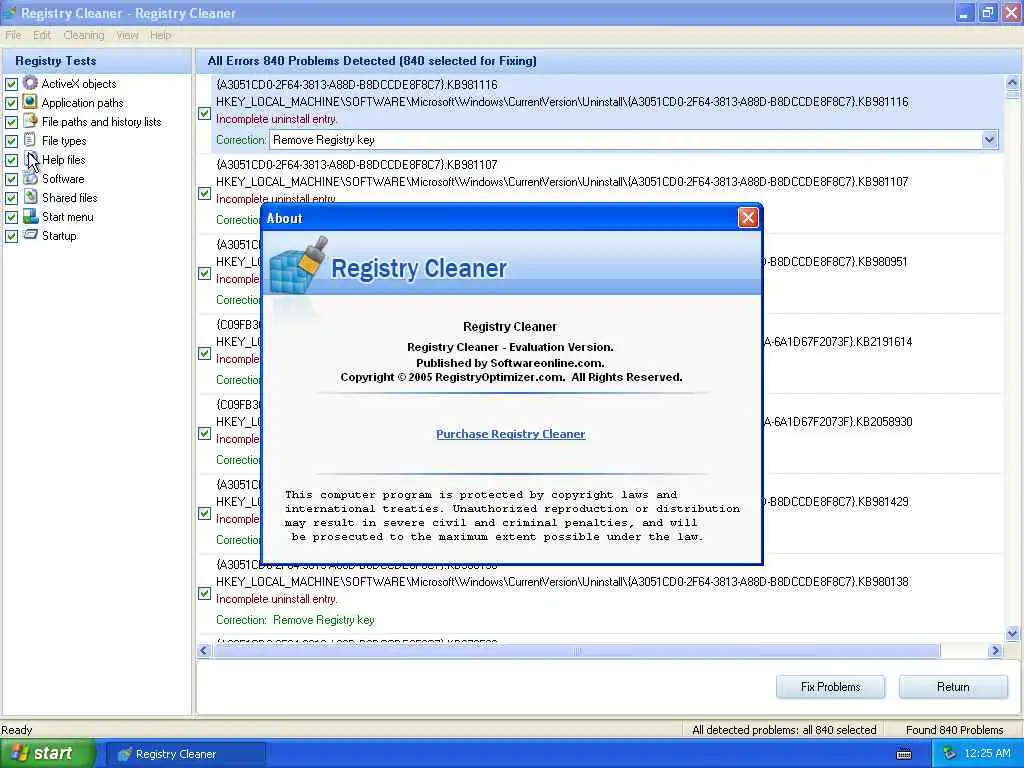Uncheck the ActiveX objects test checkbox
This screenshot has width=1024, height=768.
tap(12, 84)
